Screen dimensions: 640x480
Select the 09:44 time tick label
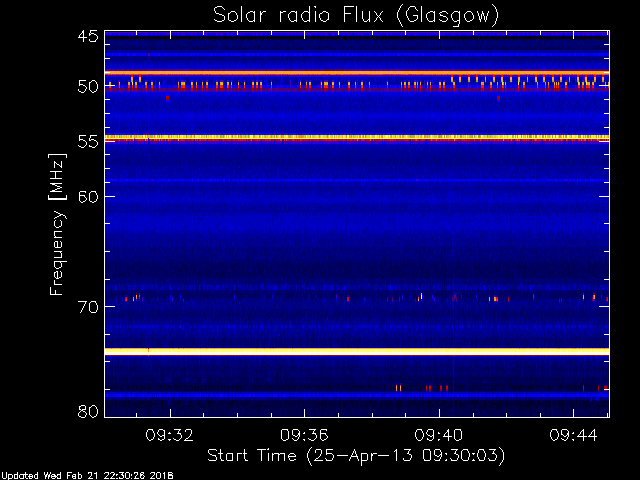pyautogui.click(x=573, y=436)
